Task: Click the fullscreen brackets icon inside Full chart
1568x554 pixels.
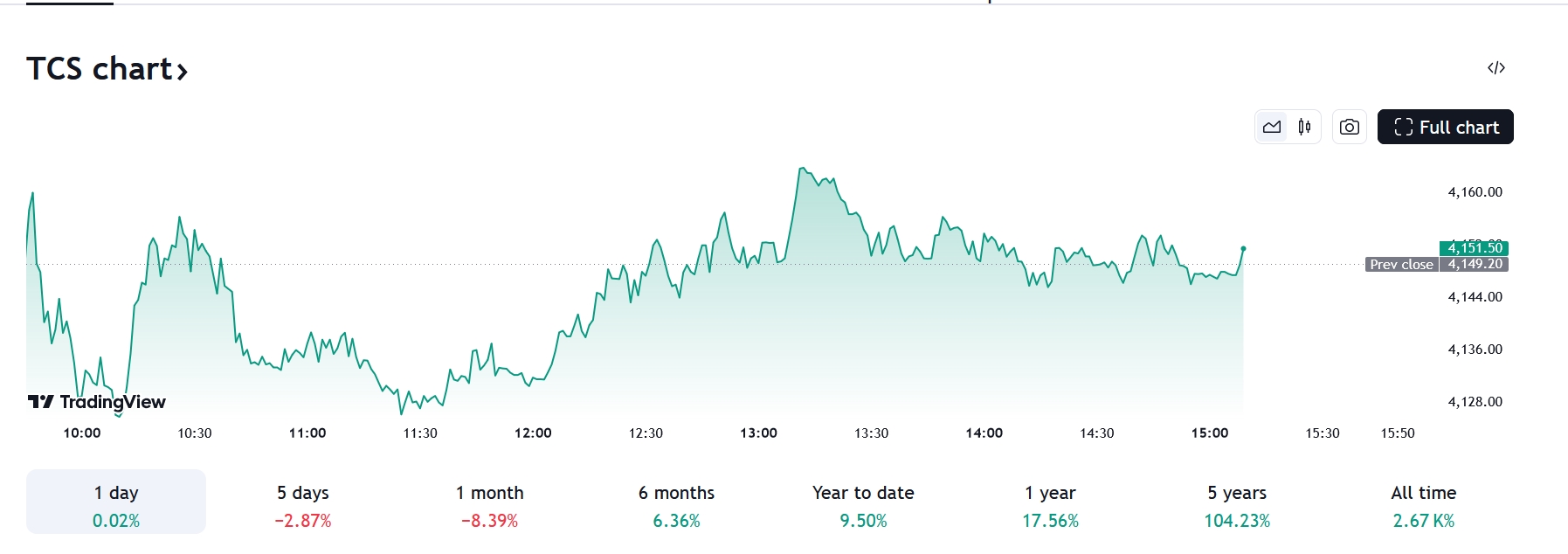Action: tap(1403, 126)
